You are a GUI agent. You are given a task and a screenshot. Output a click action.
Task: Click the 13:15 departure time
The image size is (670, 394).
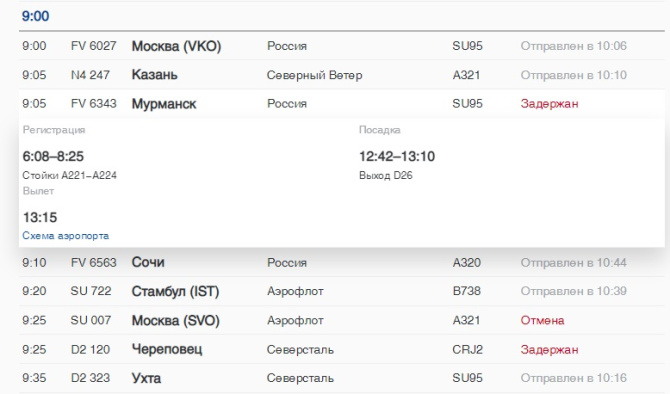click(40, 218)
